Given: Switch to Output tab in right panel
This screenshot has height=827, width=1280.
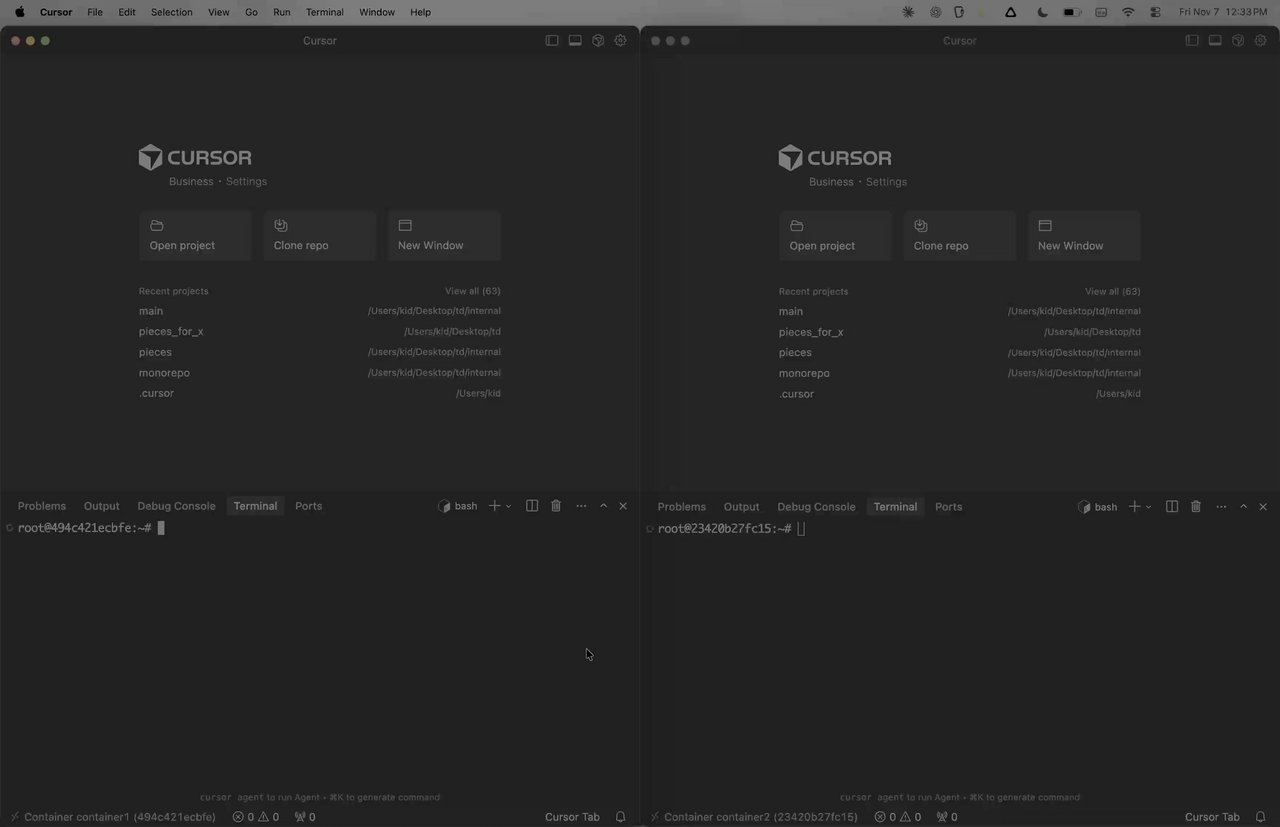Looking at the screenshot, I should coord(741,507).
